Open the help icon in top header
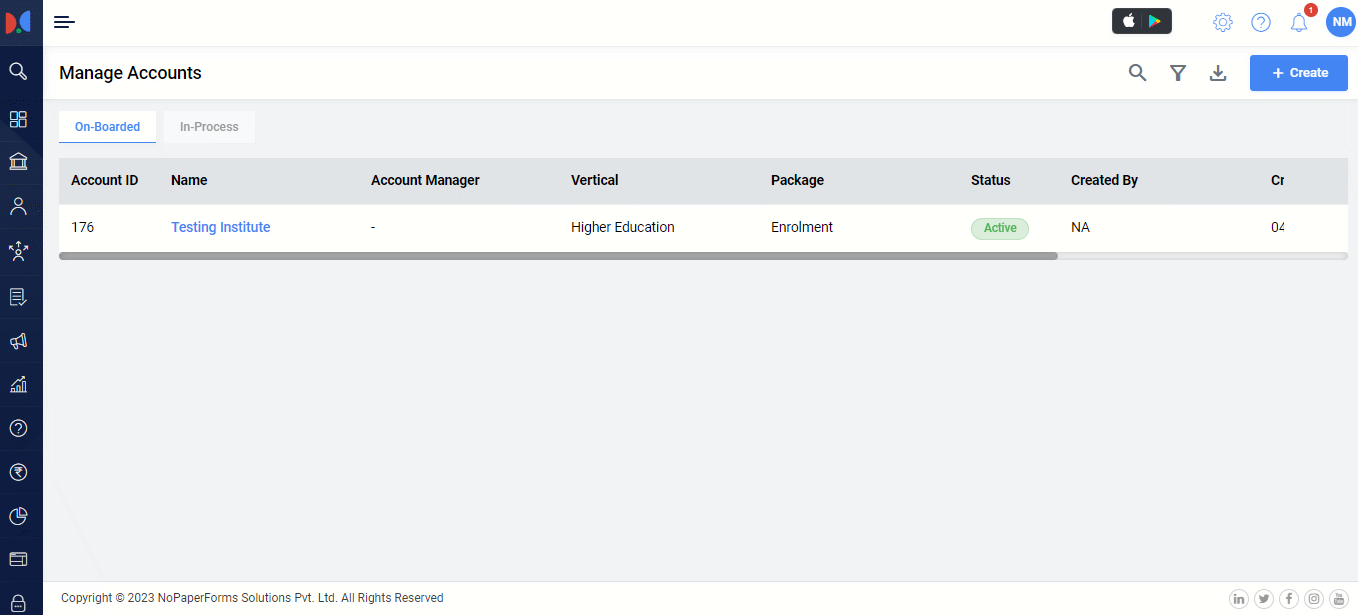 point(1261,22)
